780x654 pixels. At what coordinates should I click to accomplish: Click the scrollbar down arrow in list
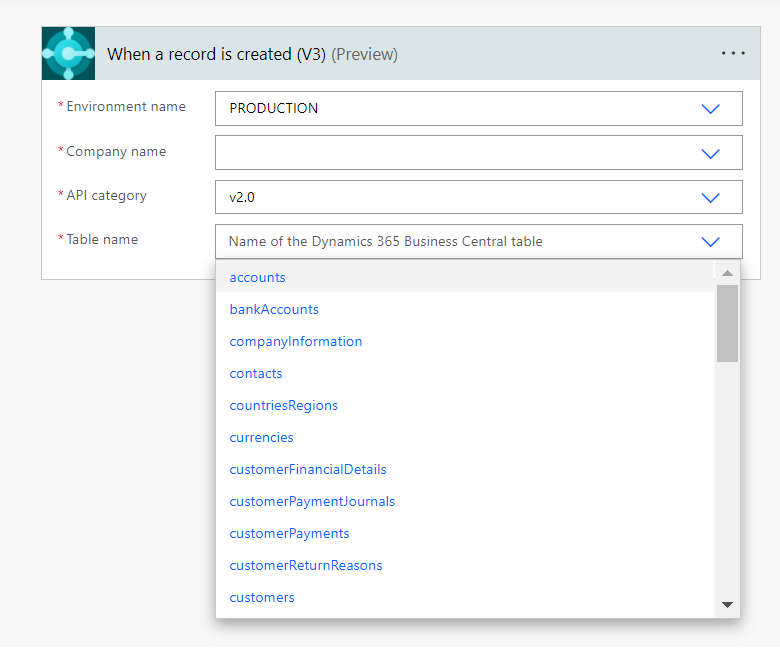point(727,604)
